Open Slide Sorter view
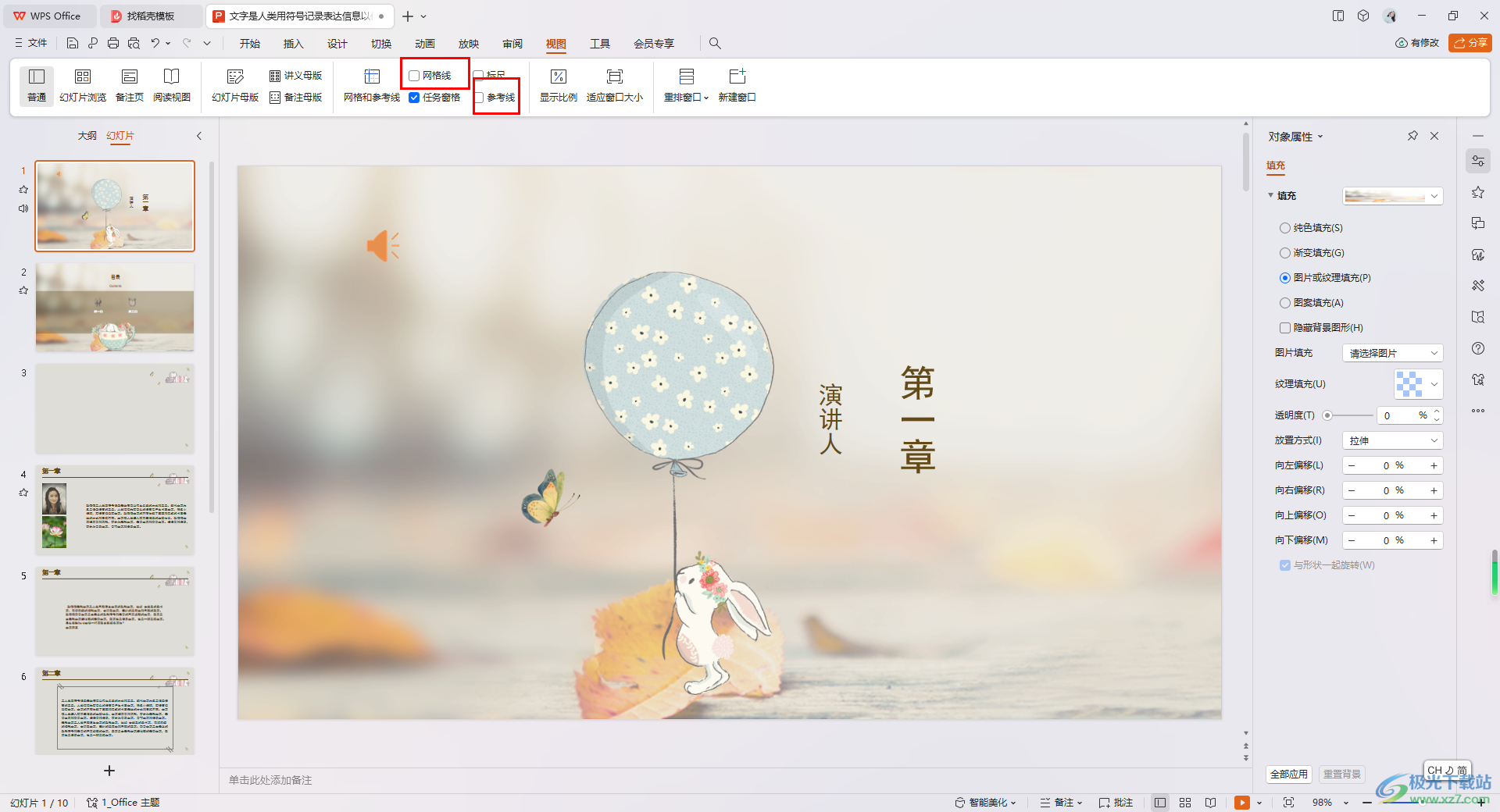 pos(83,85)
